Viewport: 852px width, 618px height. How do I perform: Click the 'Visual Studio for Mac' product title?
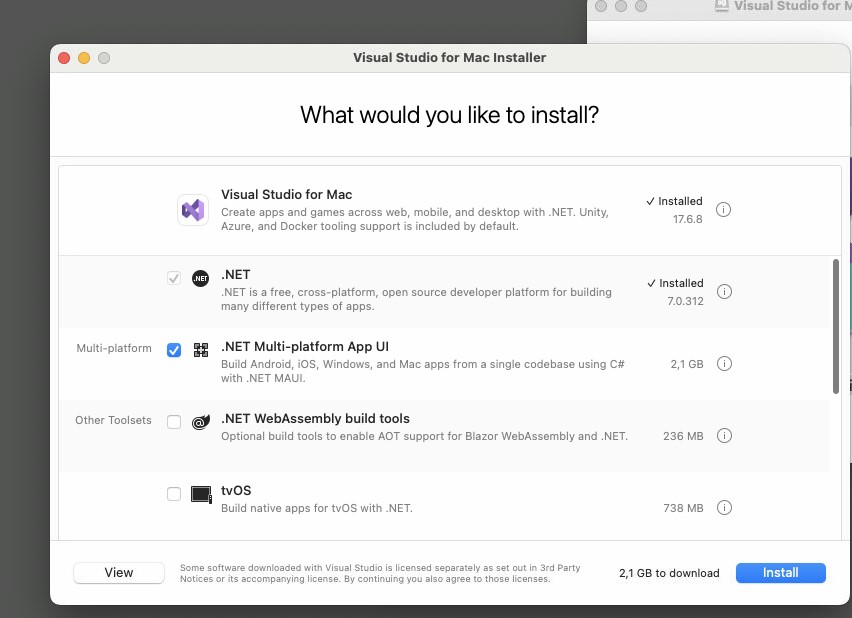coord(286,195)
